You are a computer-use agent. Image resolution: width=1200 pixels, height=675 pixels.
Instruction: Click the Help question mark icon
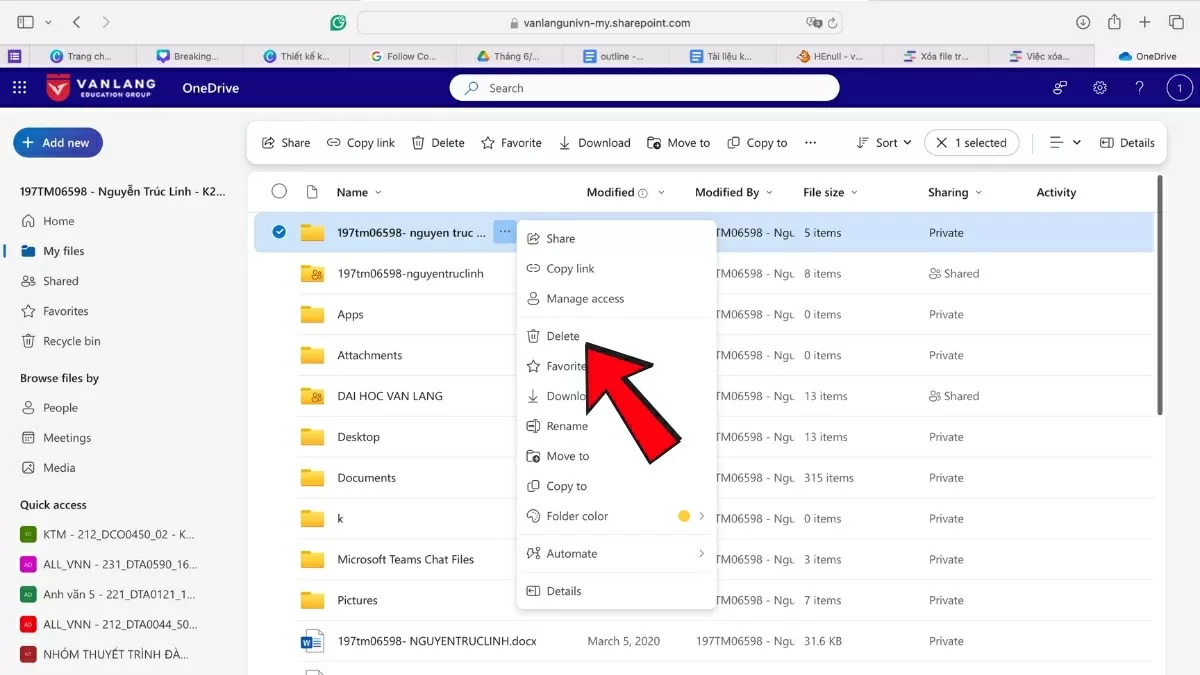point(1139,88)
